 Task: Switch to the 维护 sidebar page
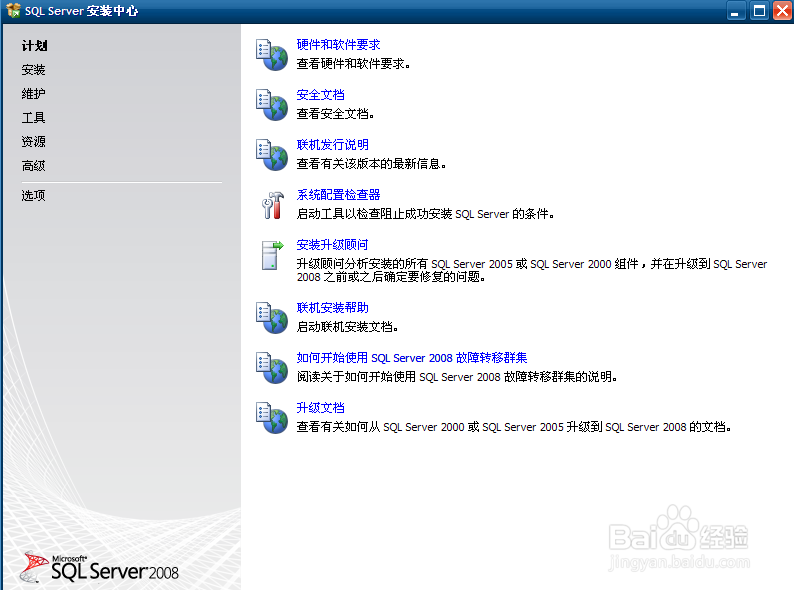pyautogui.click(x=33, y=94)
